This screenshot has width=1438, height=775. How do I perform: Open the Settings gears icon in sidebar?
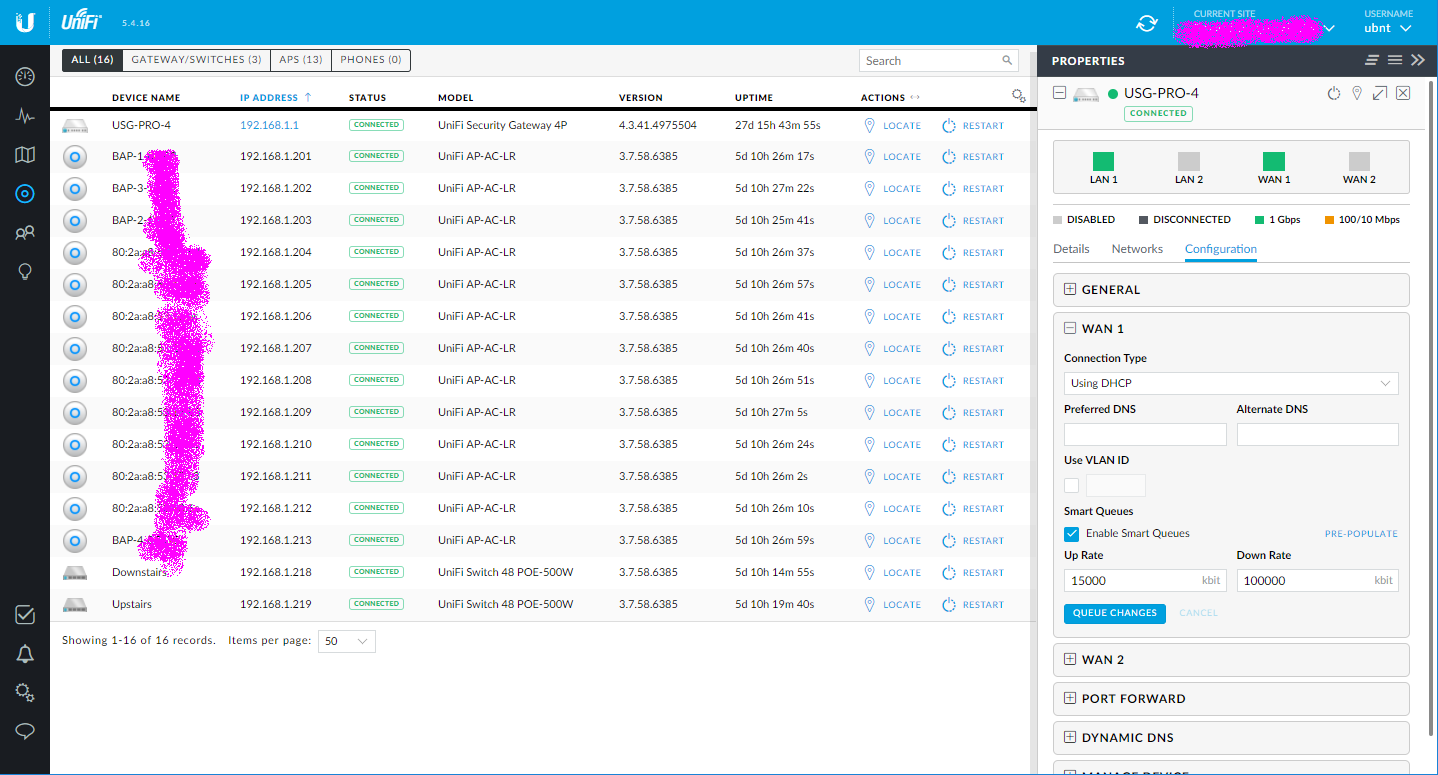[25, 693]
